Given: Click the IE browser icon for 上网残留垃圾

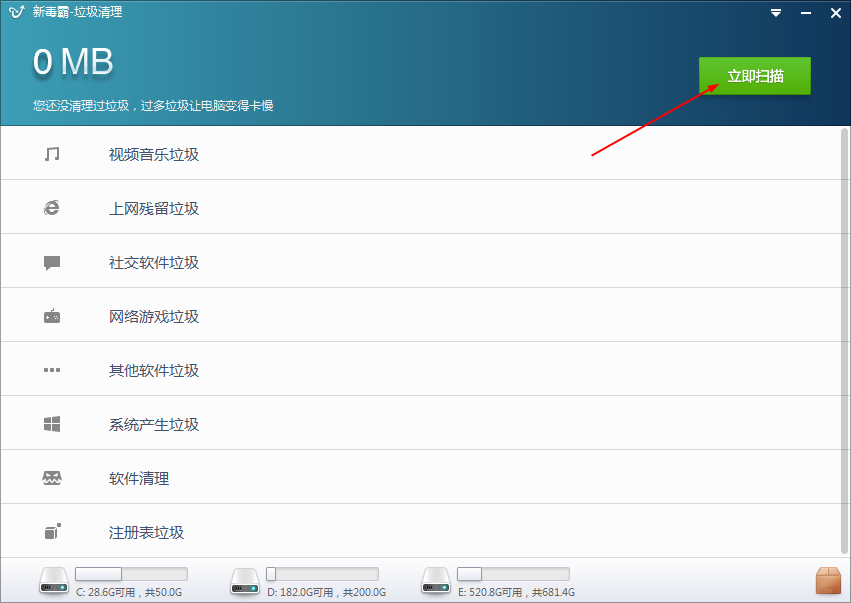Looking at the screenshot, I should click(52, 208).
